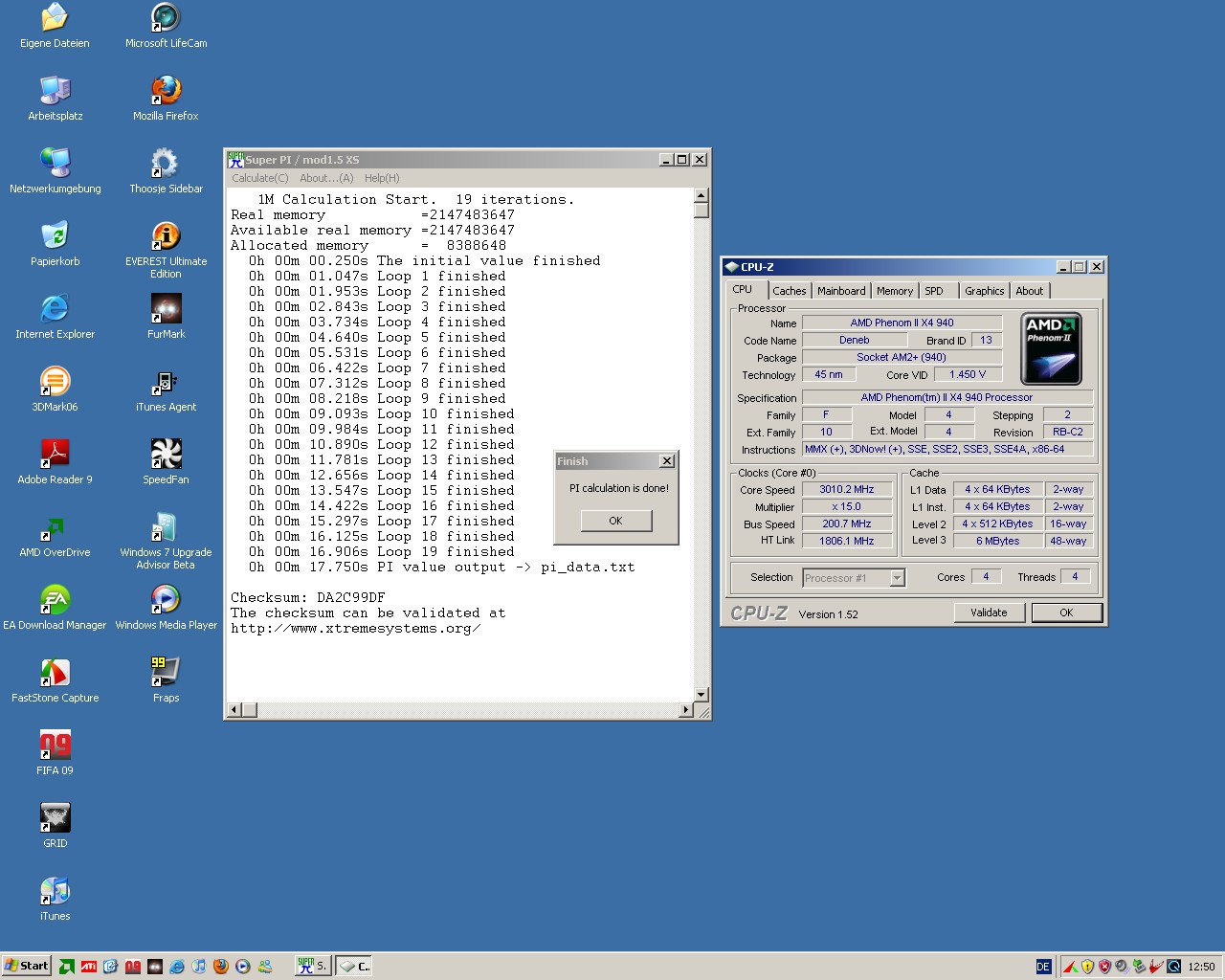Screen dimensions: 1225x980
Task: Switch to the Mainboard tab
Action: click(841, 291)
